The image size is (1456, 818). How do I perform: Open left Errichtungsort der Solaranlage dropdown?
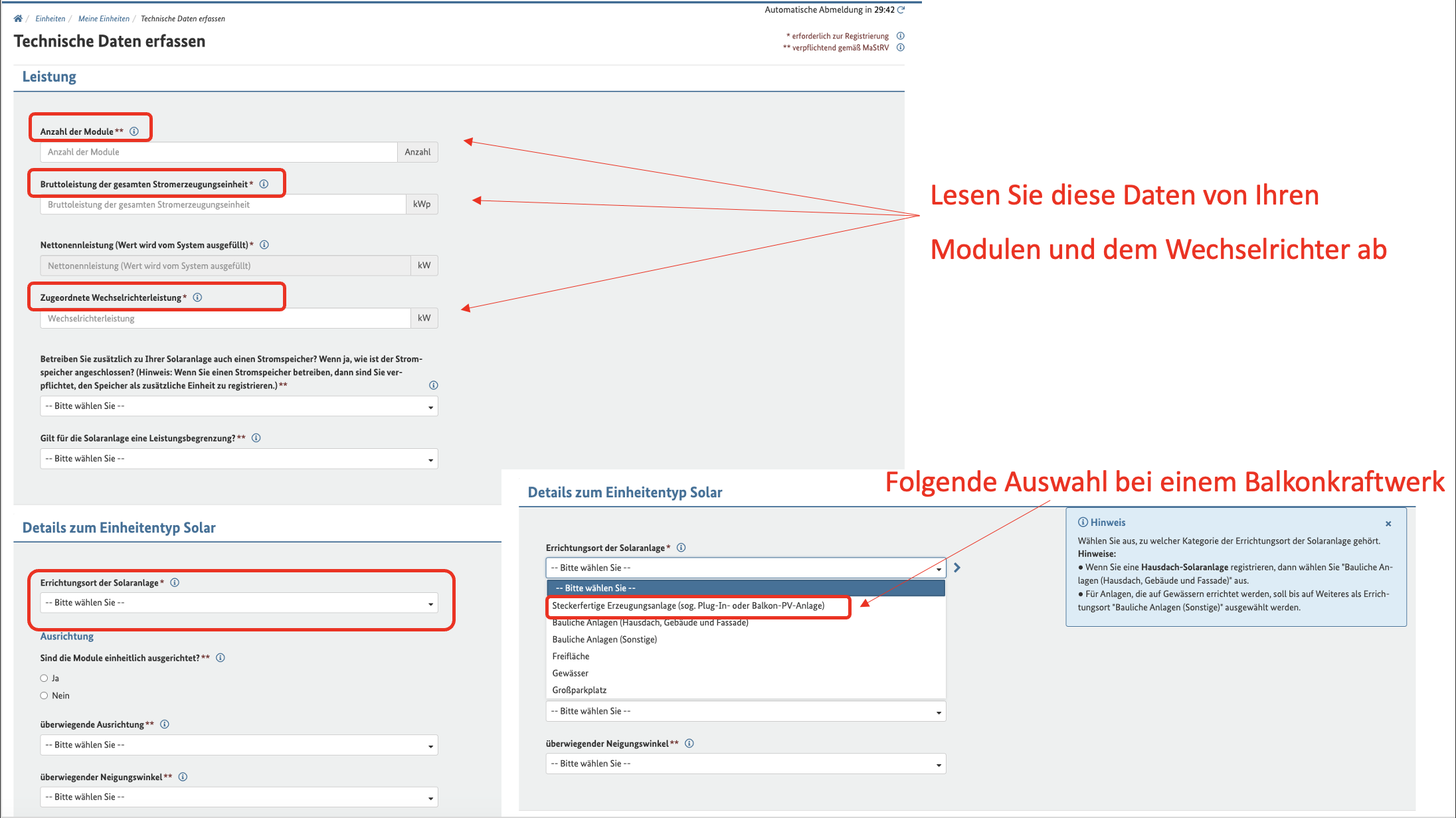pos(238,603)
